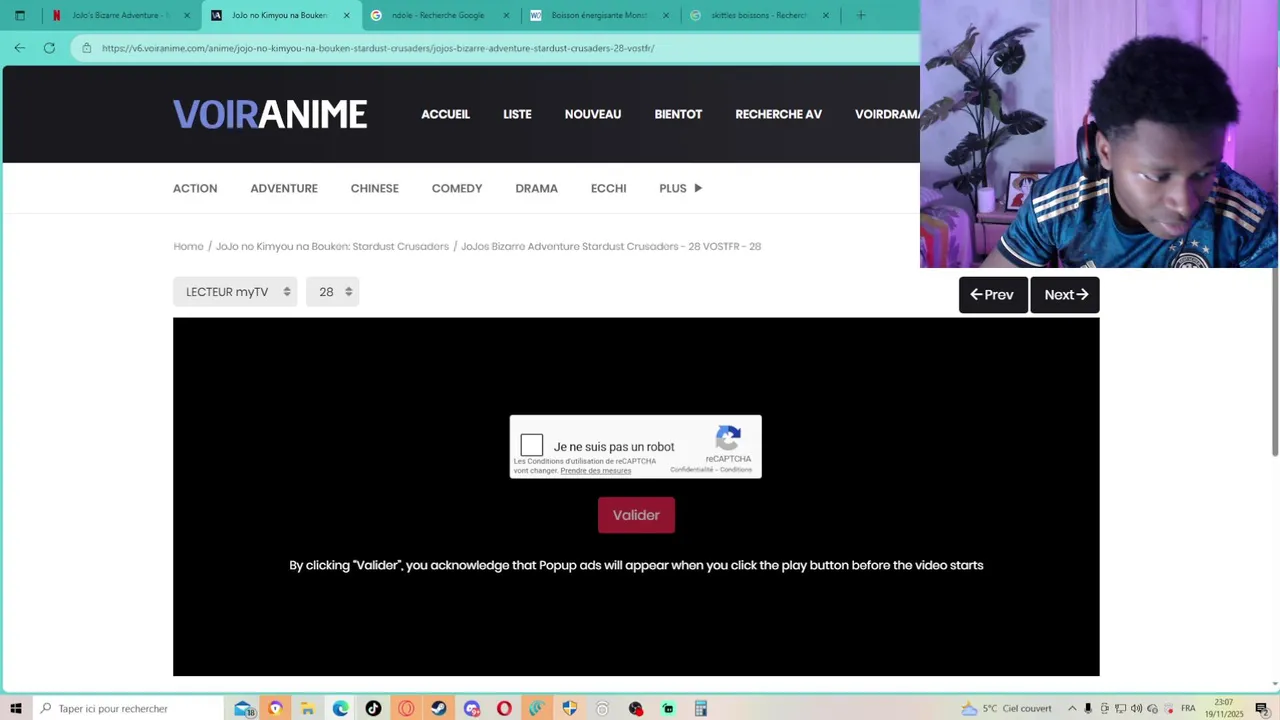Open the LECTEUR myTV player dropdown

235,292
